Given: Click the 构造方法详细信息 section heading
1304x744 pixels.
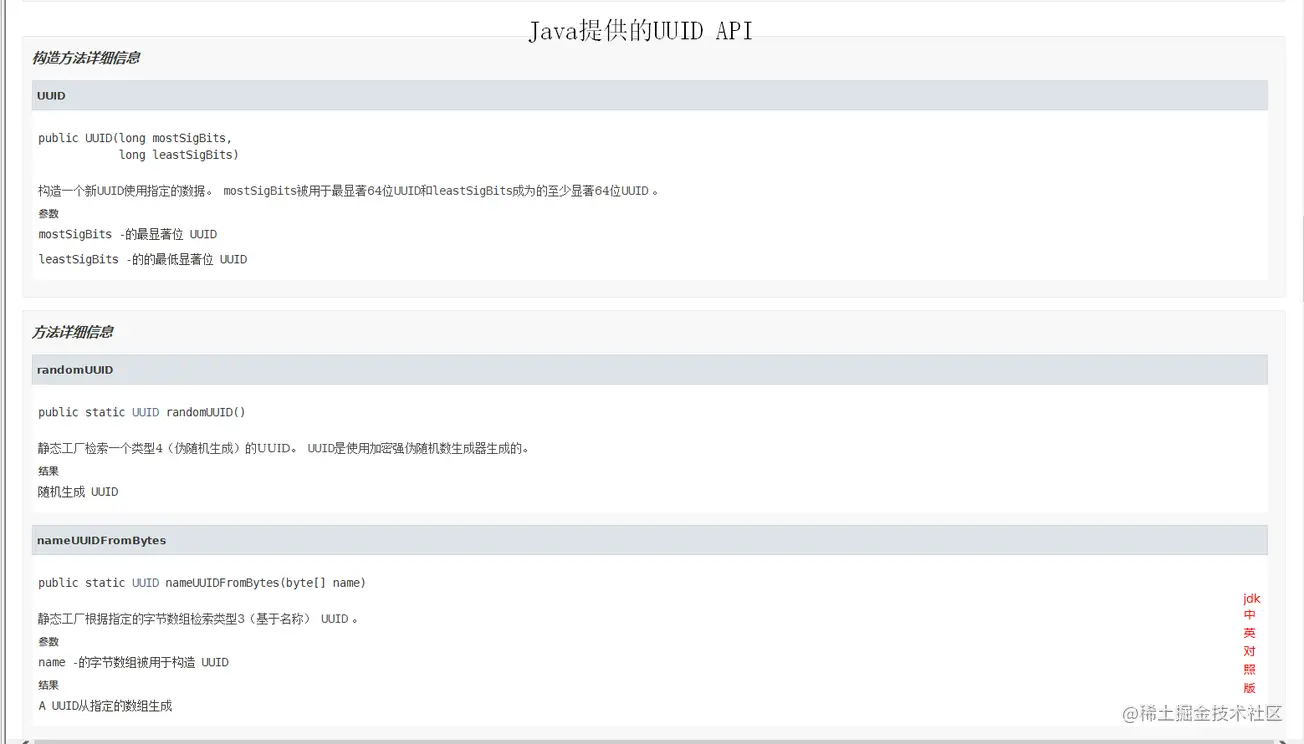Looking at the screenshot, I should [x=86, y=58].
